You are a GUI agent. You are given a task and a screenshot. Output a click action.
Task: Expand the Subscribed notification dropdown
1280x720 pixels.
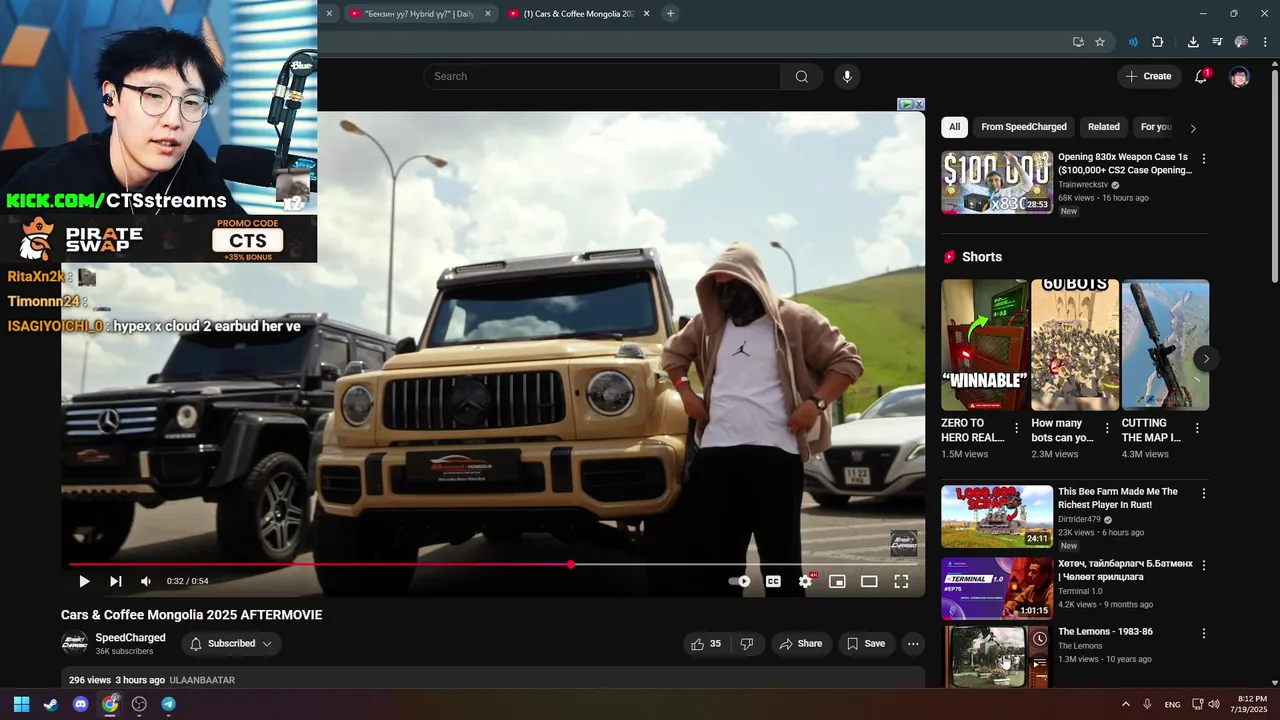pyautogui.click(x=231, y=644)
